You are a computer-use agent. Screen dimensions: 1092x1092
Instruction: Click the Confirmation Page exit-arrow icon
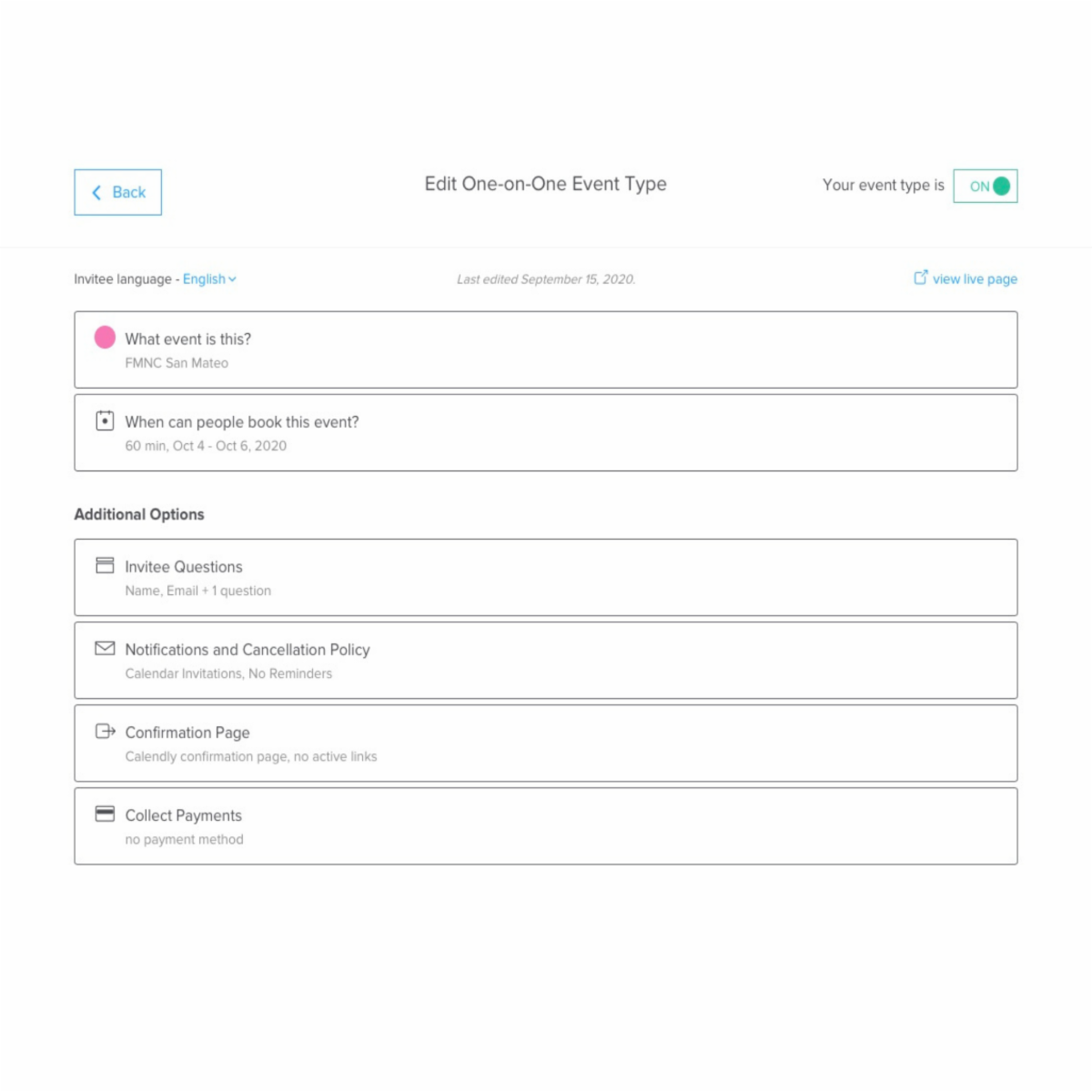tap(105, 731)
